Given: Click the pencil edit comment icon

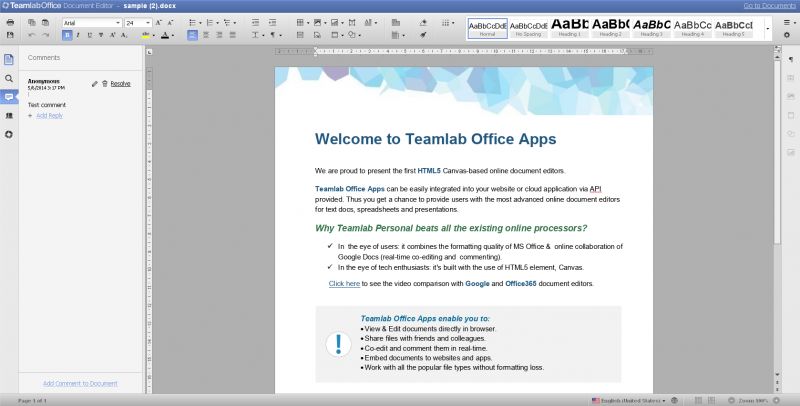Looking at the screenshot, I should click(x=94, y=84).
